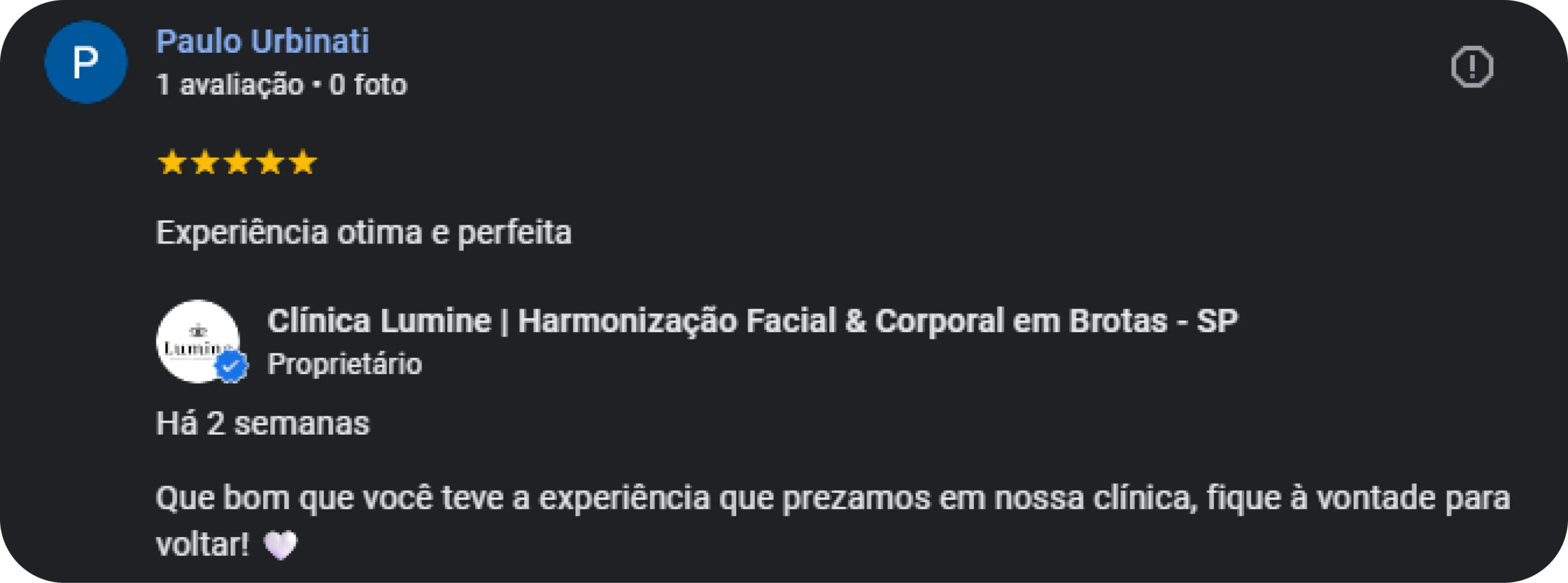
Task: Click the review text "Experiência otima e perfeita"
Action: click(x=364, y=233)
